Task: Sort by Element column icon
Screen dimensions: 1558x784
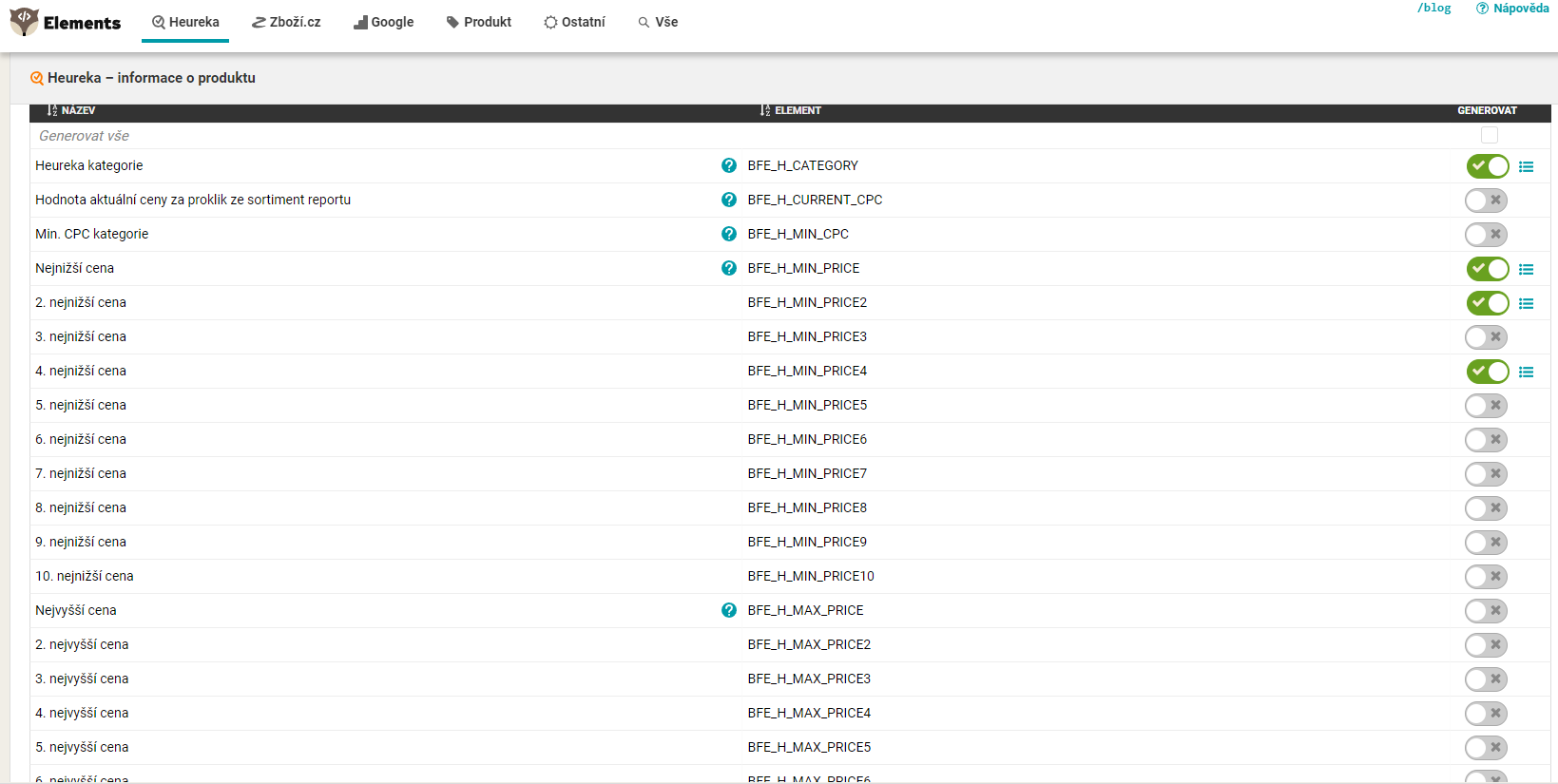Action: click(x=765, y=110)
